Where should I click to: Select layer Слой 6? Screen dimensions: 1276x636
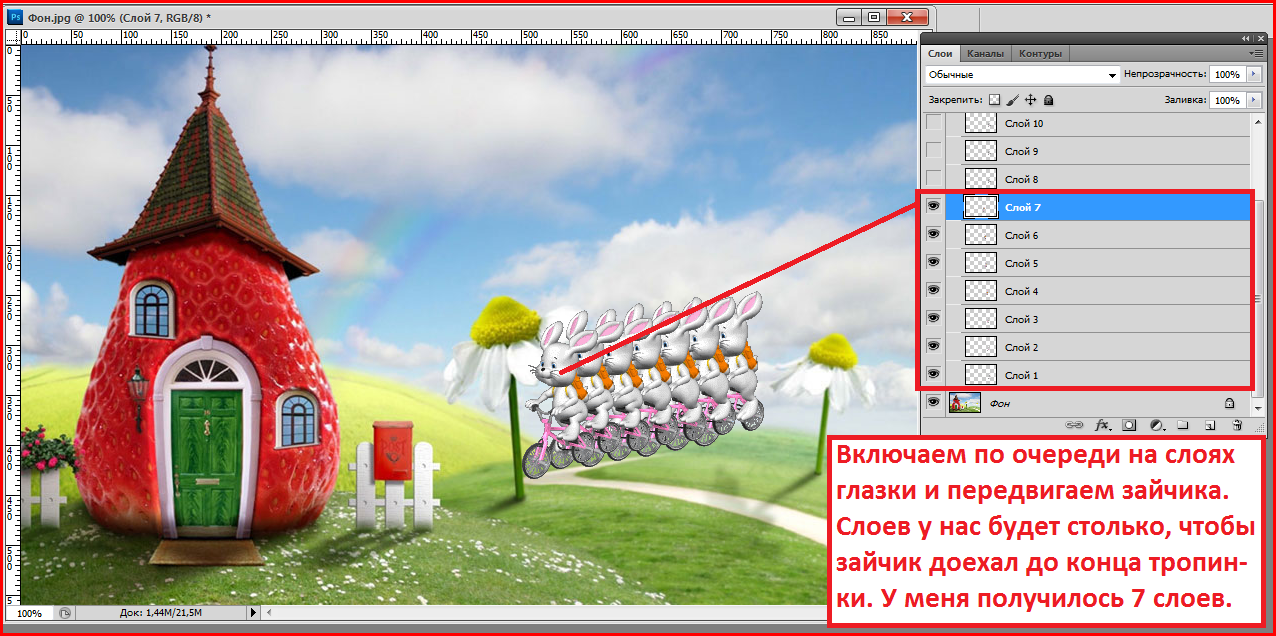pyautogui.click(x=1098, y=235)
